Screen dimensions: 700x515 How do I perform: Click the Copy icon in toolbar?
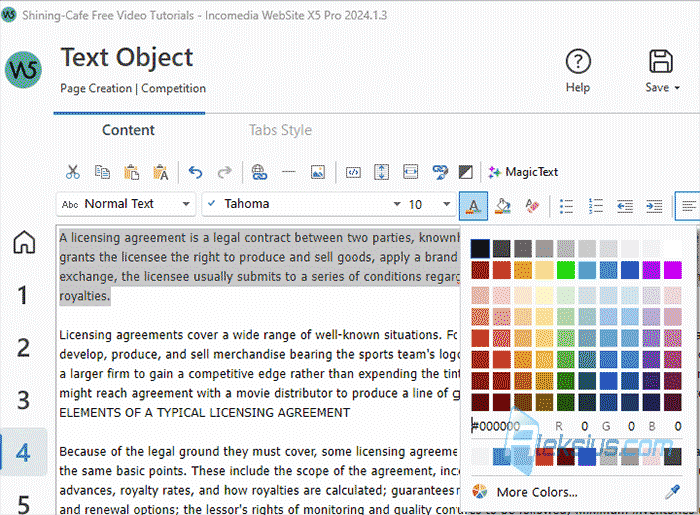click(102, 172)
